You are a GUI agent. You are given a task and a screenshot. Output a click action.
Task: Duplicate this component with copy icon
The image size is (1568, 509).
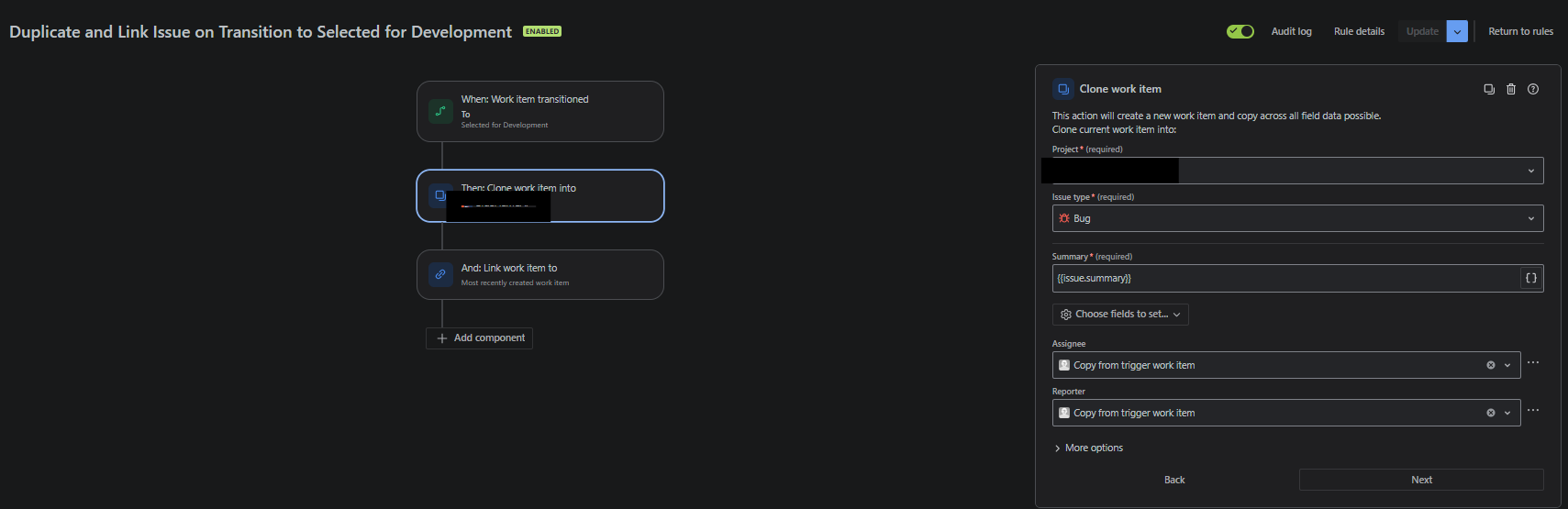point(1489,89)
